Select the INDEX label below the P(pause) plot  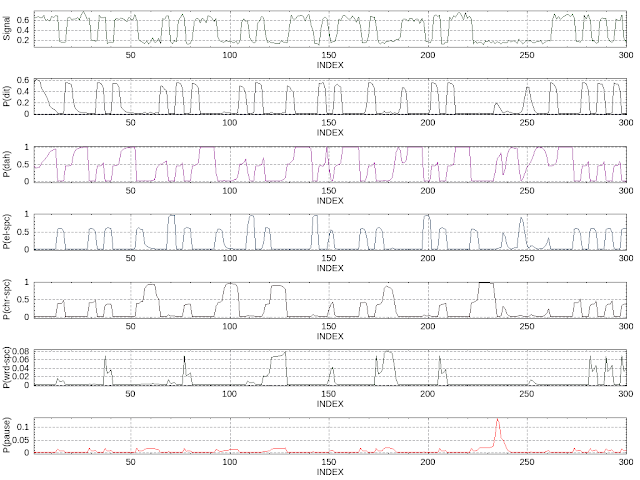click(x=330, y=472)
